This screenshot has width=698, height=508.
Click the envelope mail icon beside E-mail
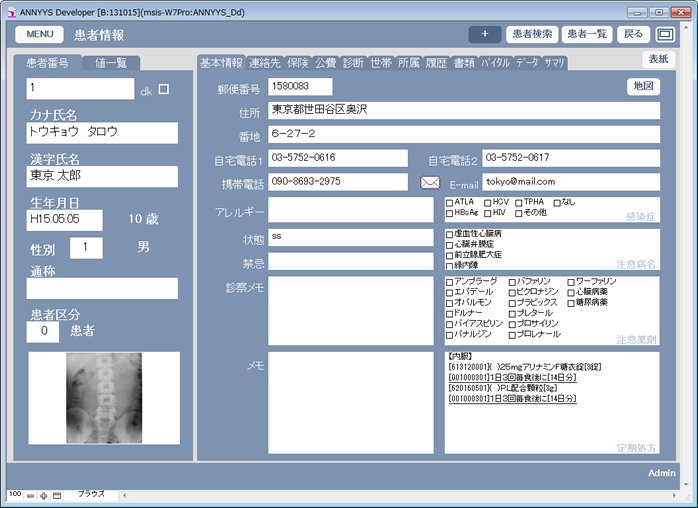pos(430,183)
